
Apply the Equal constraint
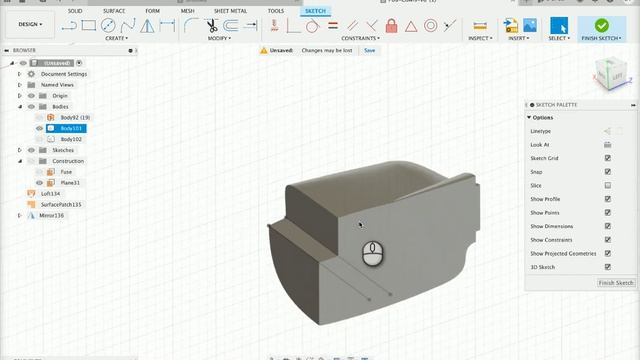[x=333, y=26]
